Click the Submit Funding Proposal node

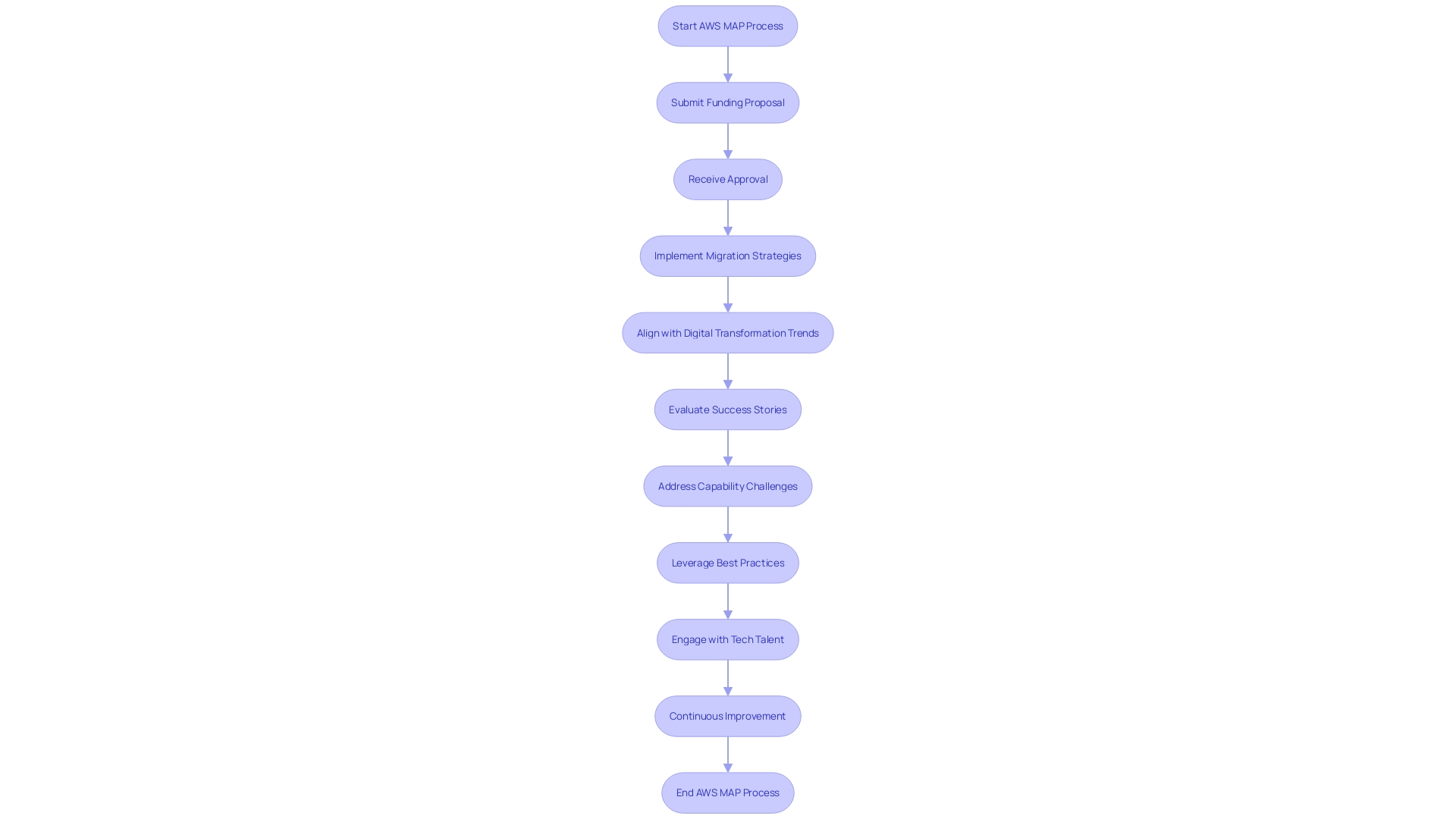728,102
